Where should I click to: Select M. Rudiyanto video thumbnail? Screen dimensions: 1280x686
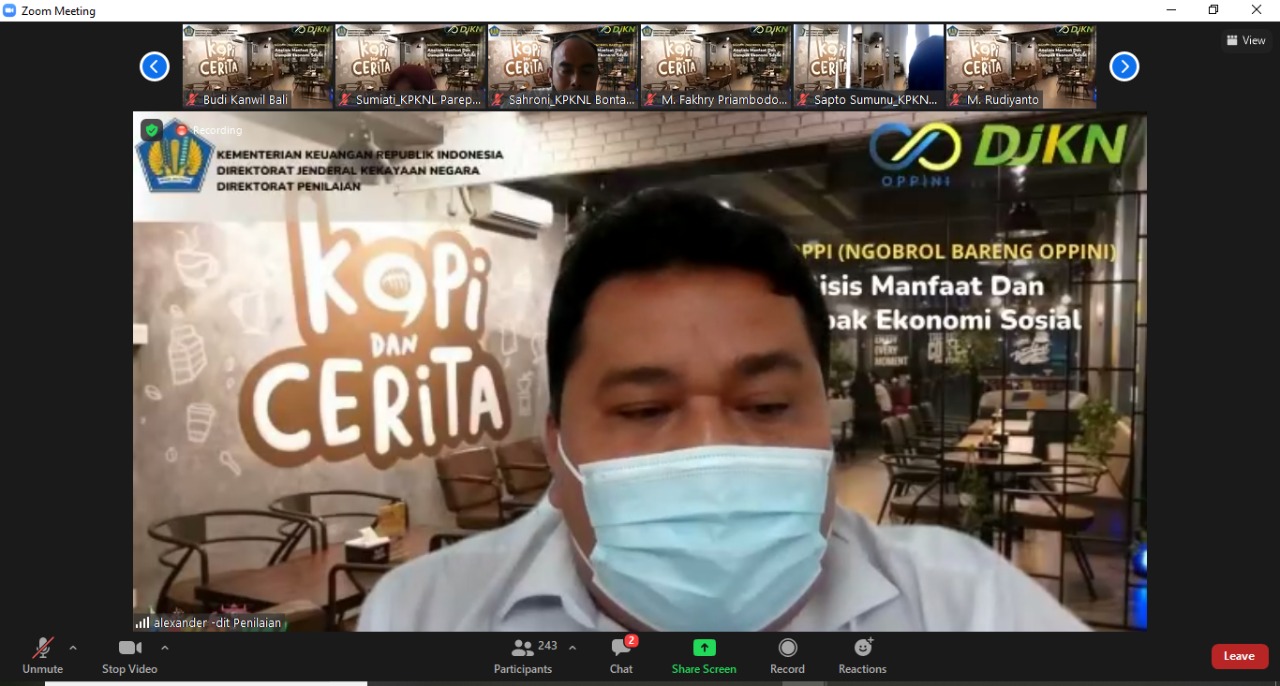1021,66
